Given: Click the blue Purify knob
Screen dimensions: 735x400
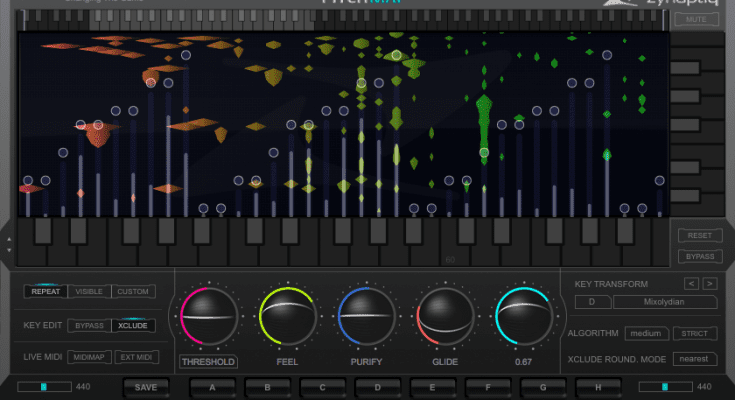Looking at the screenshot, I should click(x=366, y=317).
